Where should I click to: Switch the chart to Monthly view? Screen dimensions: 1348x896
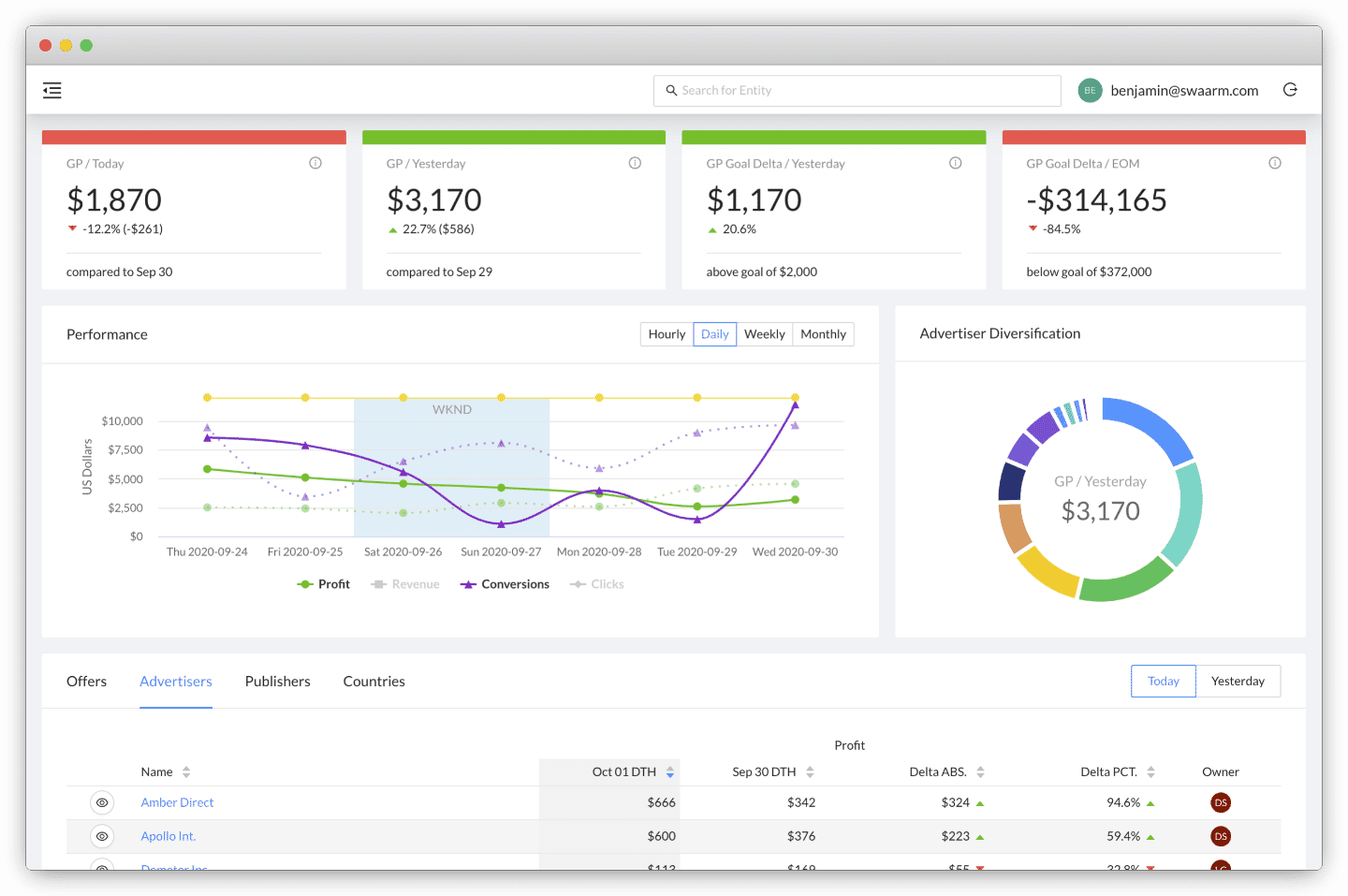tap(824, 334)
